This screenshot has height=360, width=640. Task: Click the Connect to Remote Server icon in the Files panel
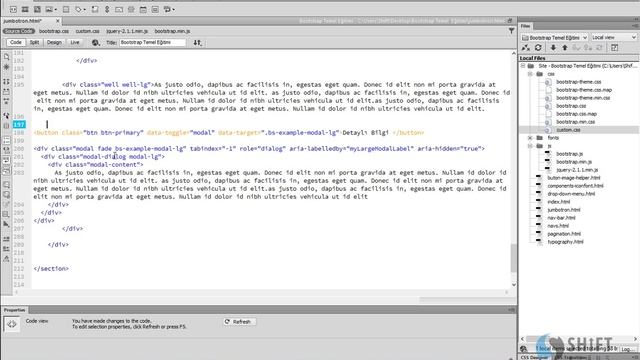pos(526,48)
